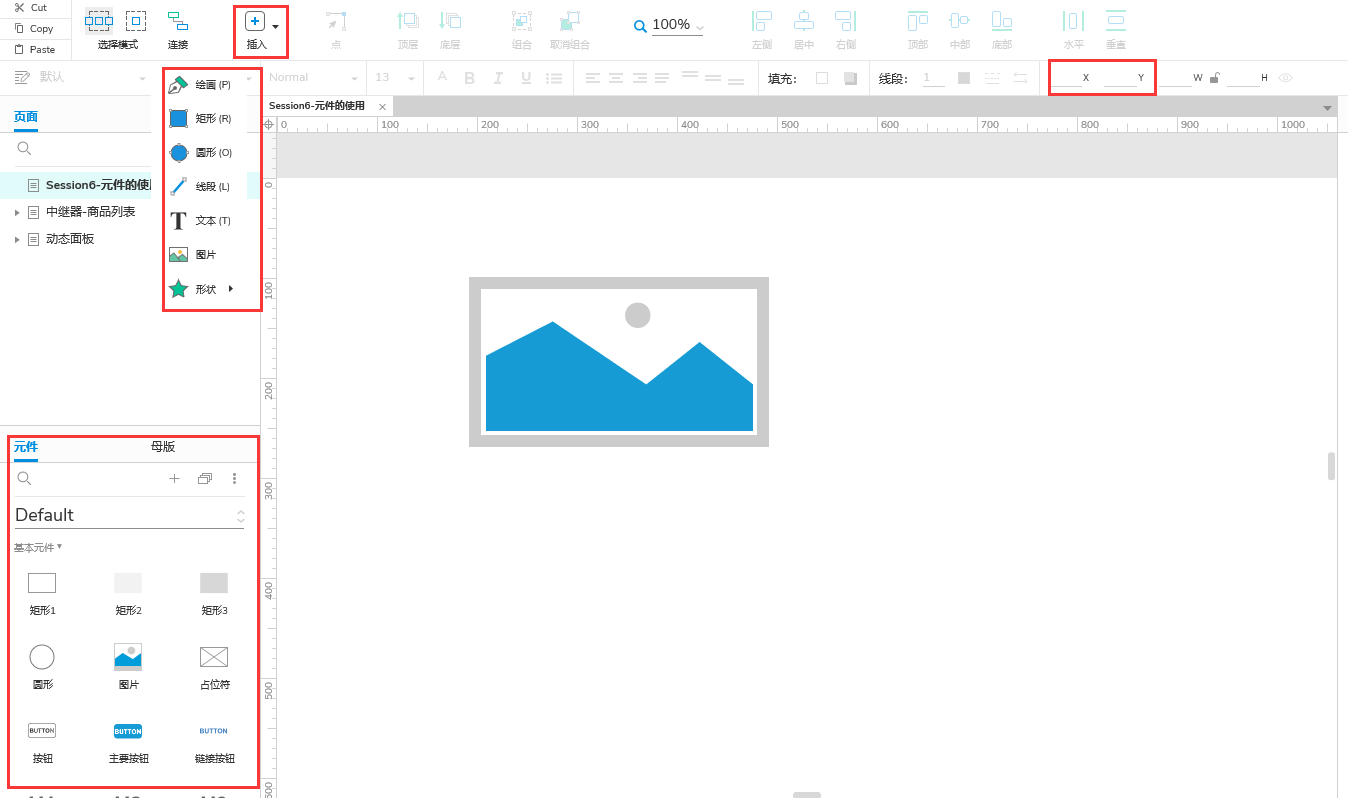The width and height of the screenshot is (1348, 798).
Task: Toggle bold formatting
Action: pyautogui.click(x=470, y=78)
